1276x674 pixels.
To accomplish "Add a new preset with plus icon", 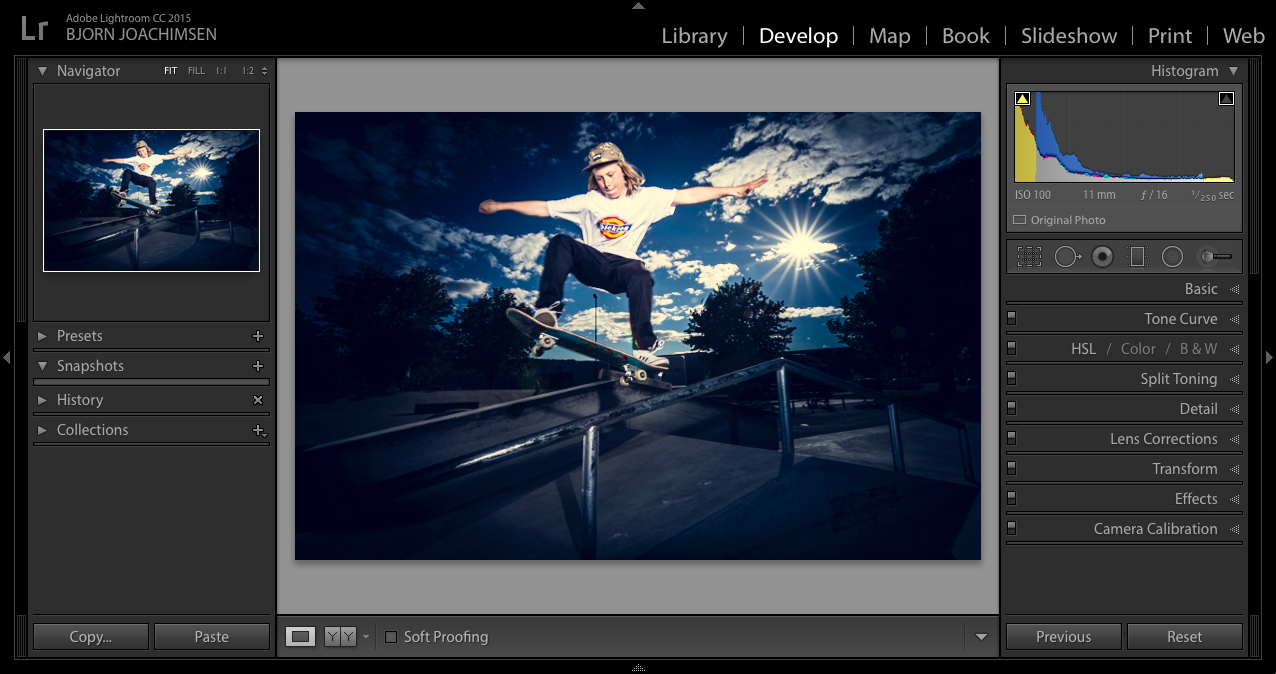I will coord(258,336).
